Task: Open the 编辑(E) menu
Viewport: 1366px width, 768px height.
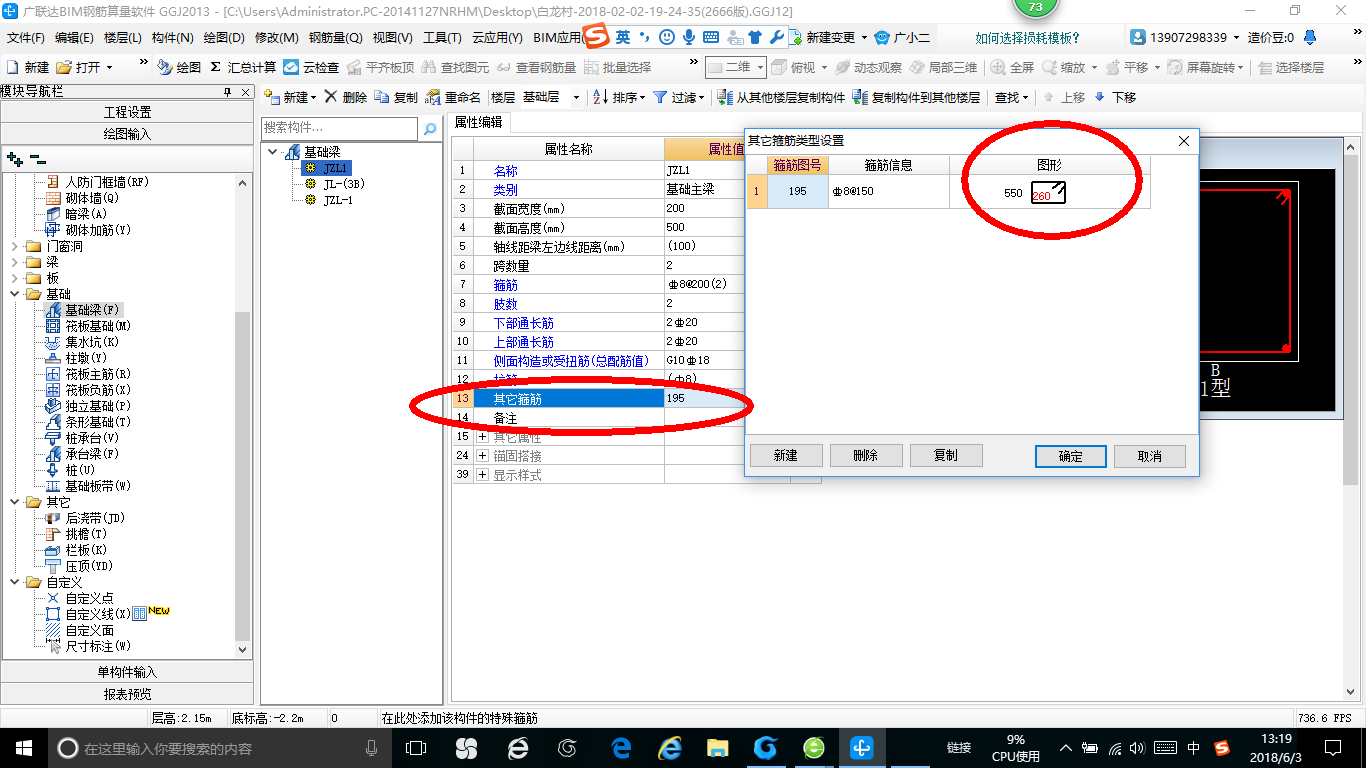Action: click(74, 38)
